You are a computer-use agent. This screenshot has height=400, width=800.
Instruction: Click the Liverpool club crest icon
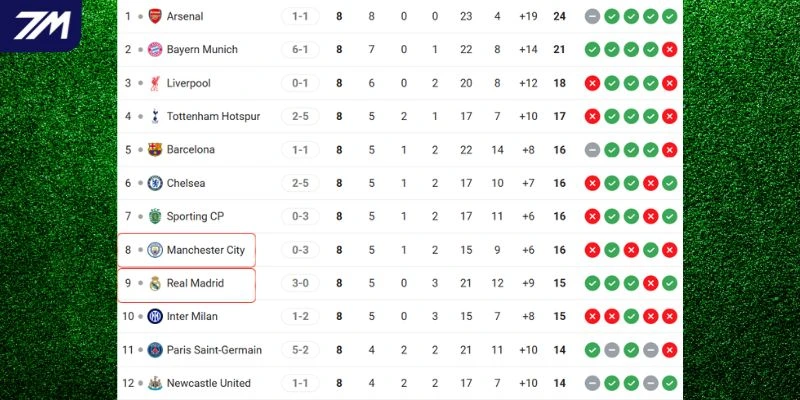point(155,83)
